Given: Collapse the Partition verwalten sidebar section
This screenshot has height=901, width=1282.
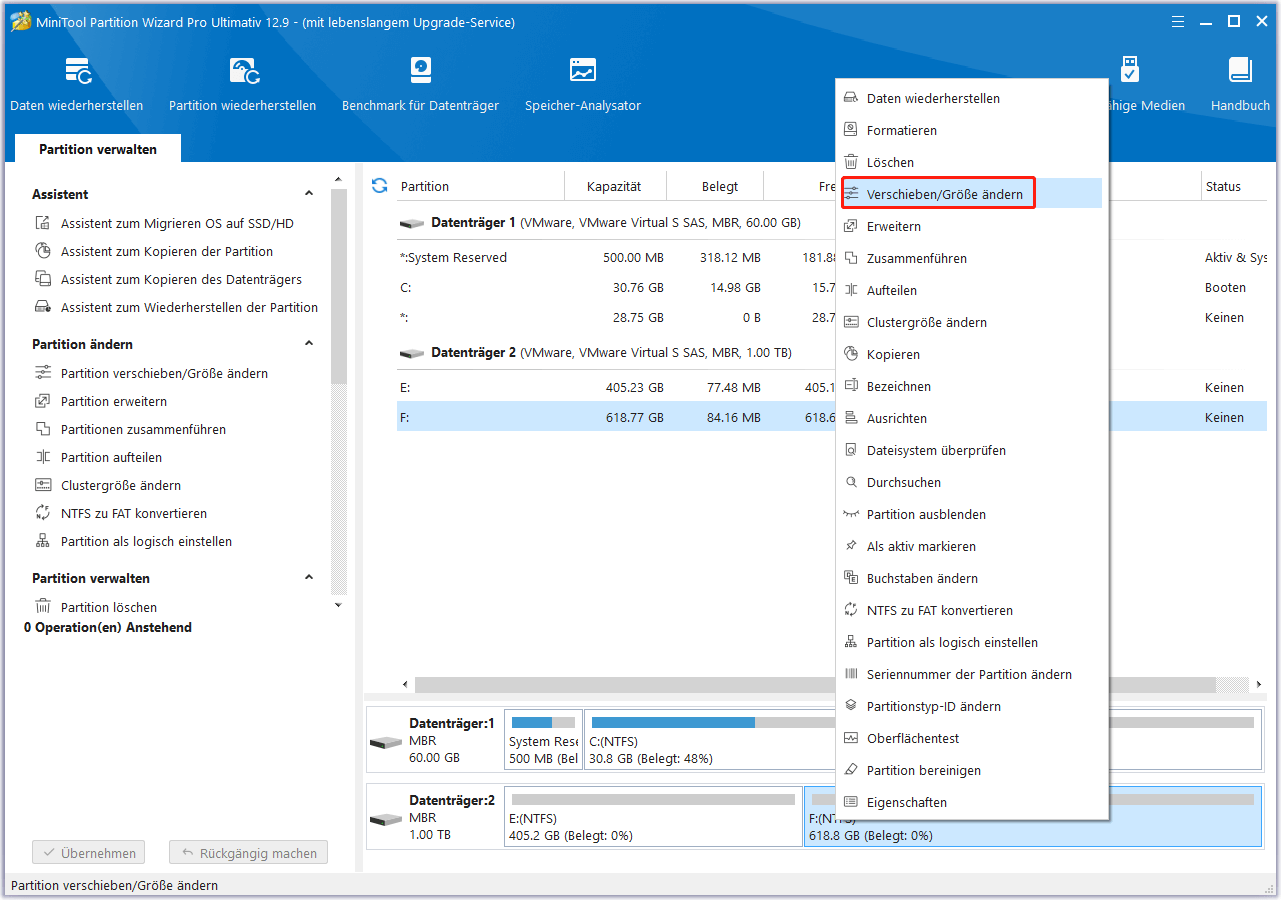Looking at the screenshot, I should [x=309, y=578].
